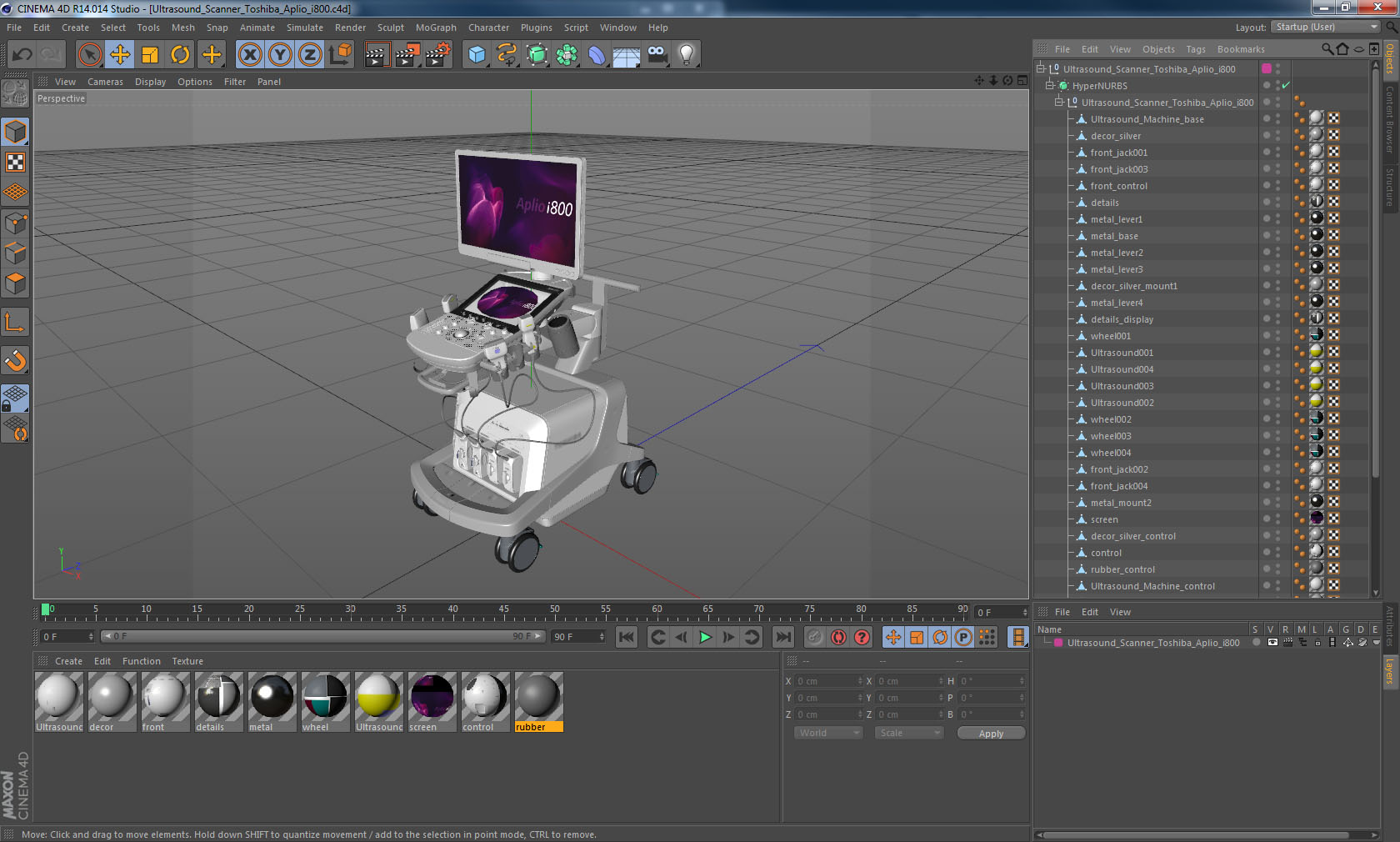Image resolution: width=1400 pixels, height=842 pixels.
Task: Add a light object
Action: [687, 55]
